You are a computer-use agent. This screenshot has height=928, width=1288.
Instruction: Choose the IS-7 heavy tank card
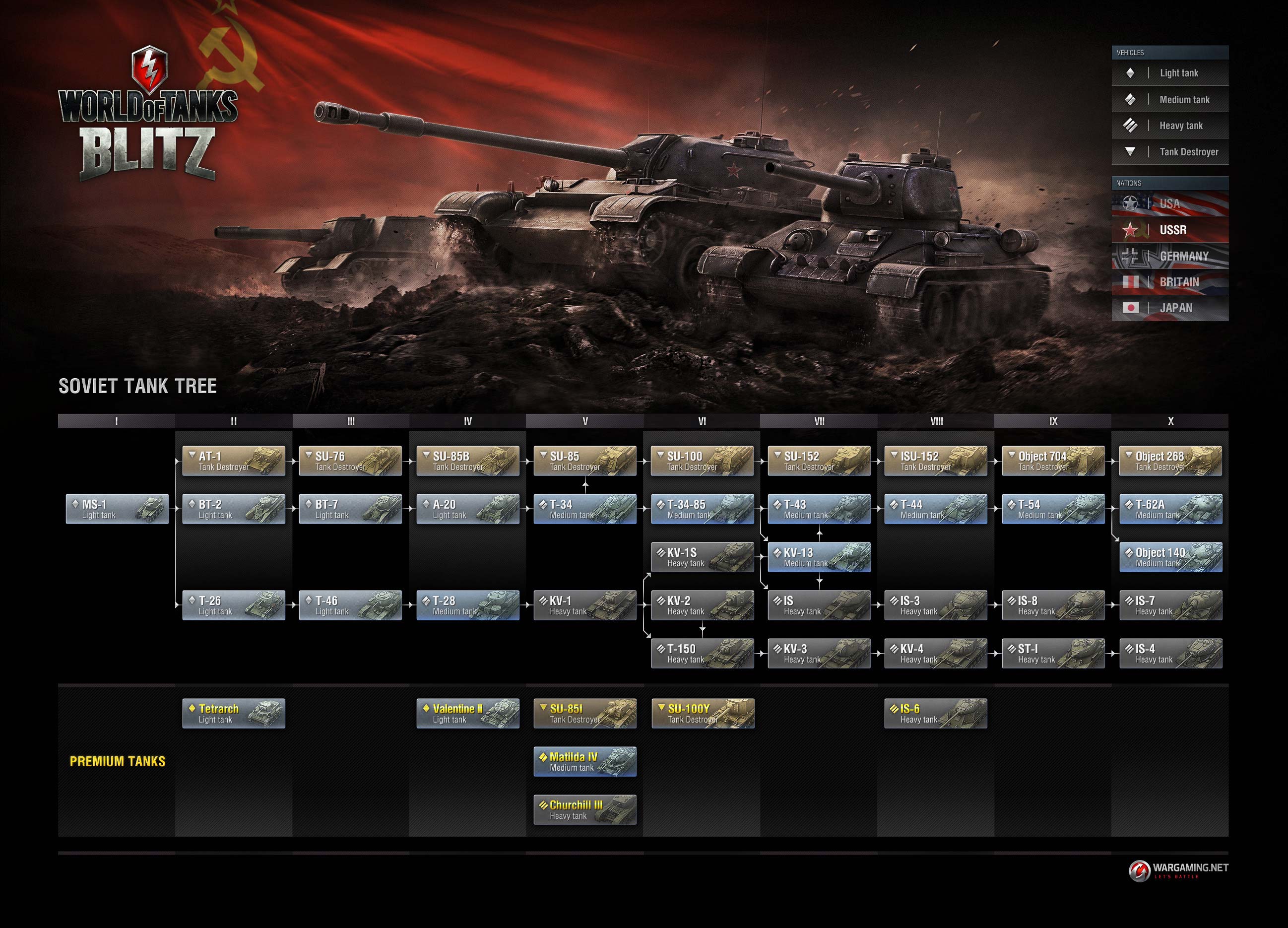click(x=1171, y=605)
